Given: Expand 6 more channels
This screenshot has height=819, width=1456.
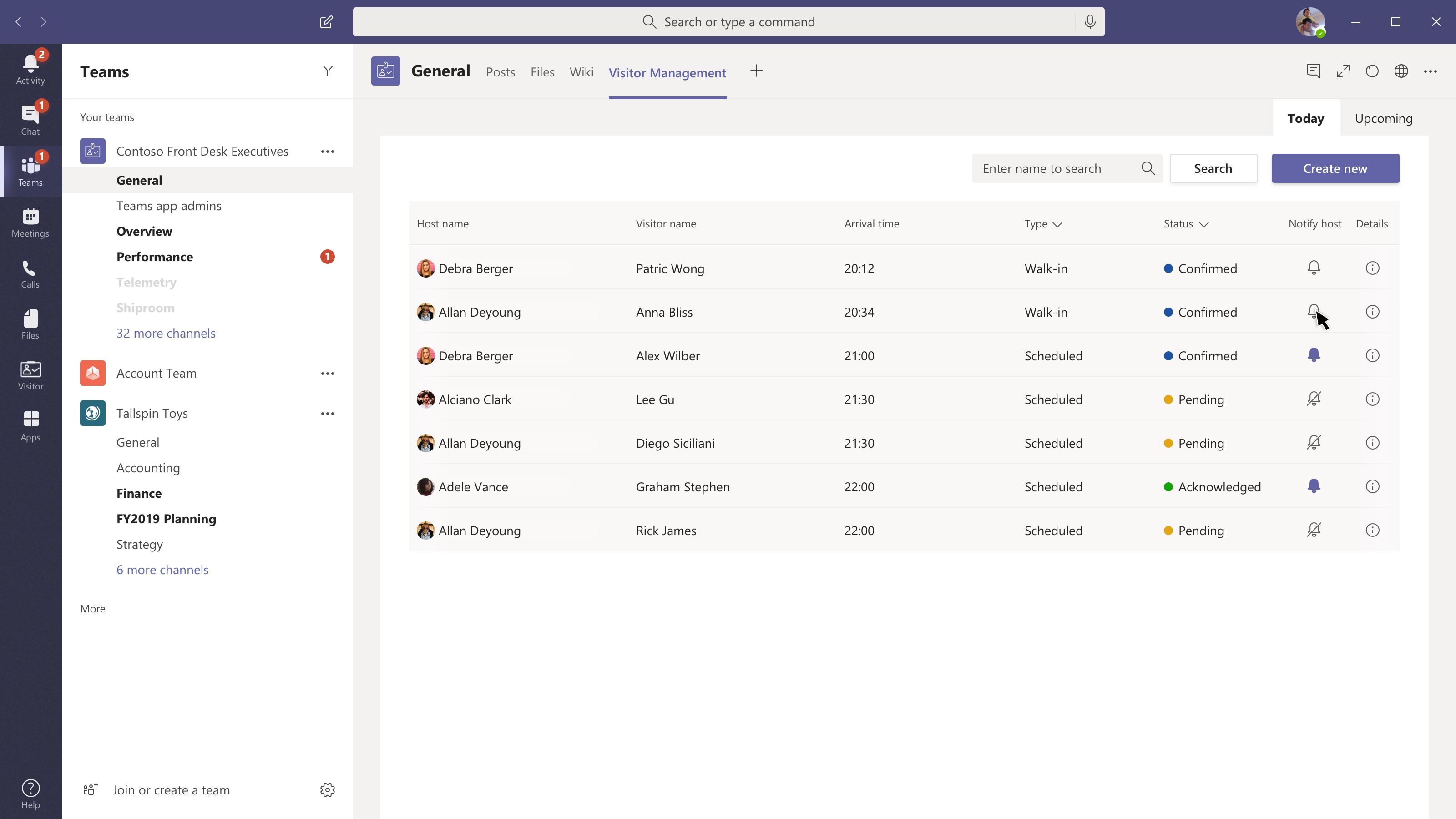Looking at the screenshot, I should (162, 570).
